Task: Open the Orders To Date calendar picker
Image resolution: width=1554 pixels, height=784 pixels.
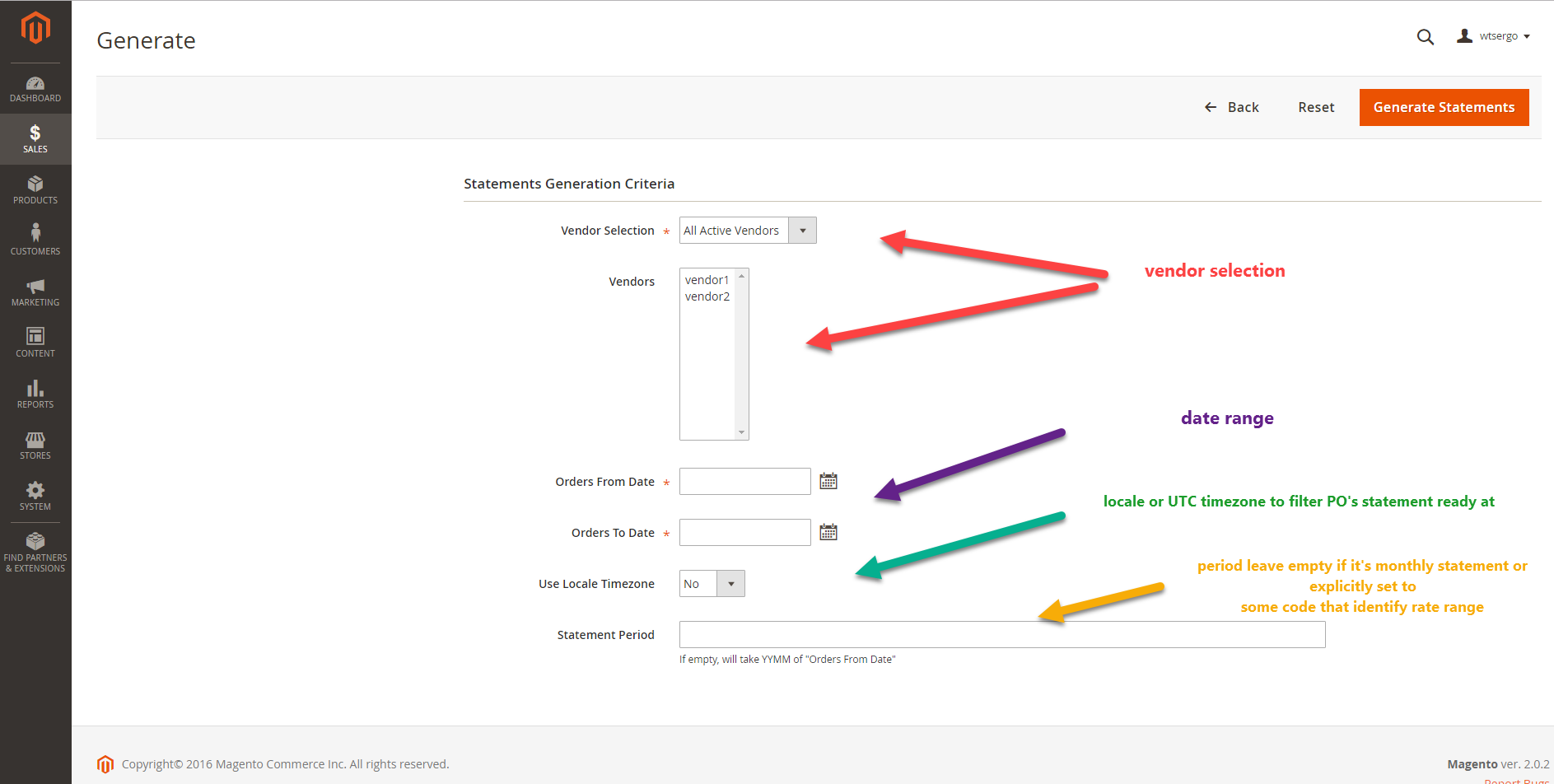Action: pyautogui.click(x=828, y=532)
